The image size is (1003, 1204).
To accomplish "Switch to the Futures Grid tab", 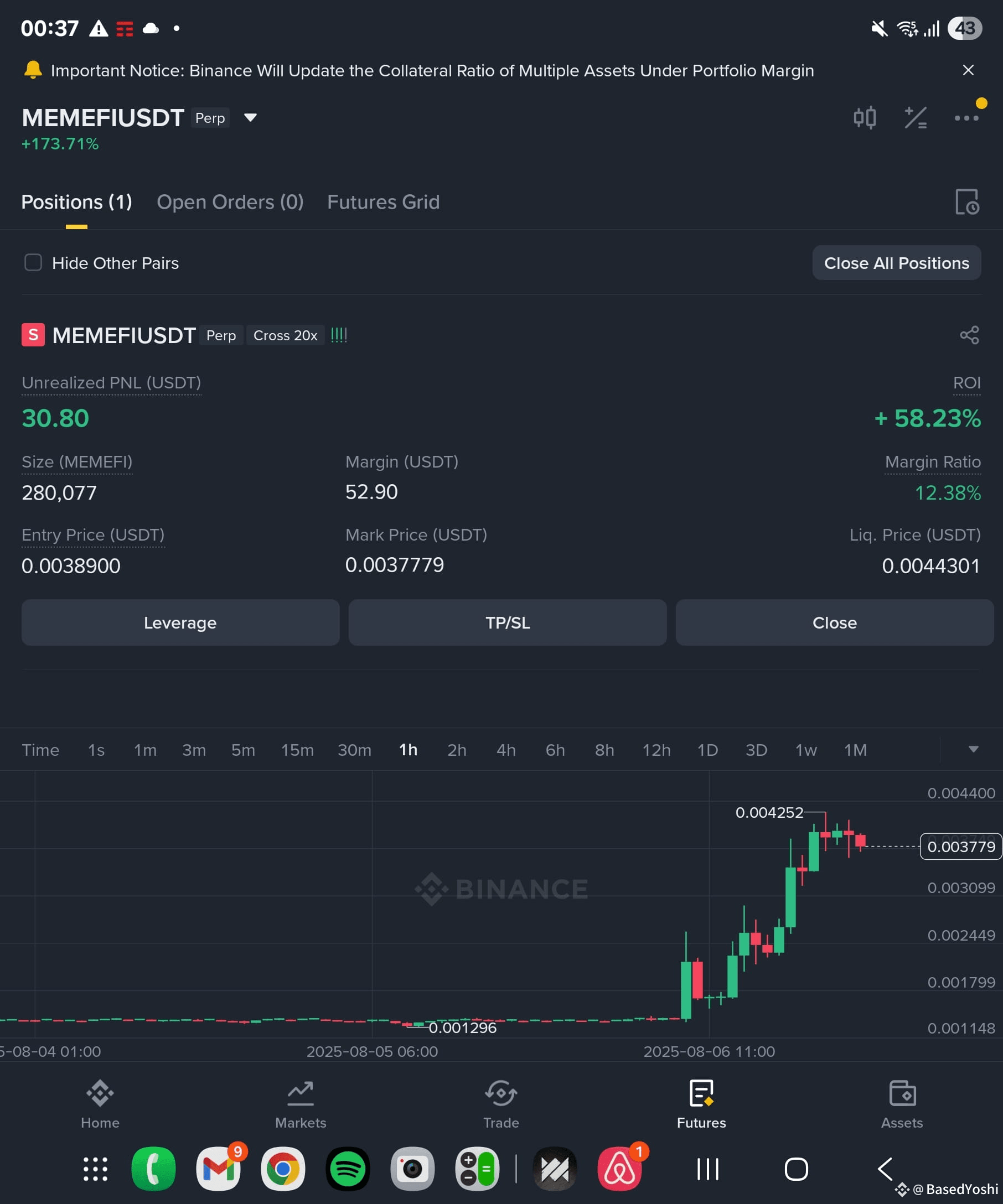I will pyautogui.click(x=383, y=202).
